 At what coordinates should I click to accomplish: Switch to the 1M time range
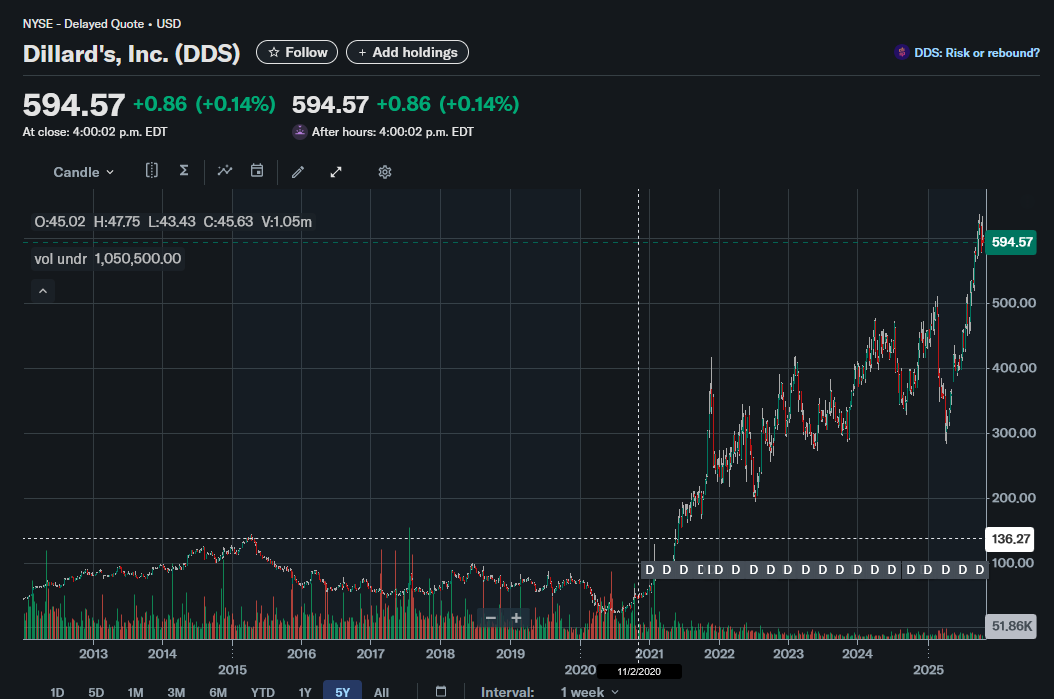(135, 692)
